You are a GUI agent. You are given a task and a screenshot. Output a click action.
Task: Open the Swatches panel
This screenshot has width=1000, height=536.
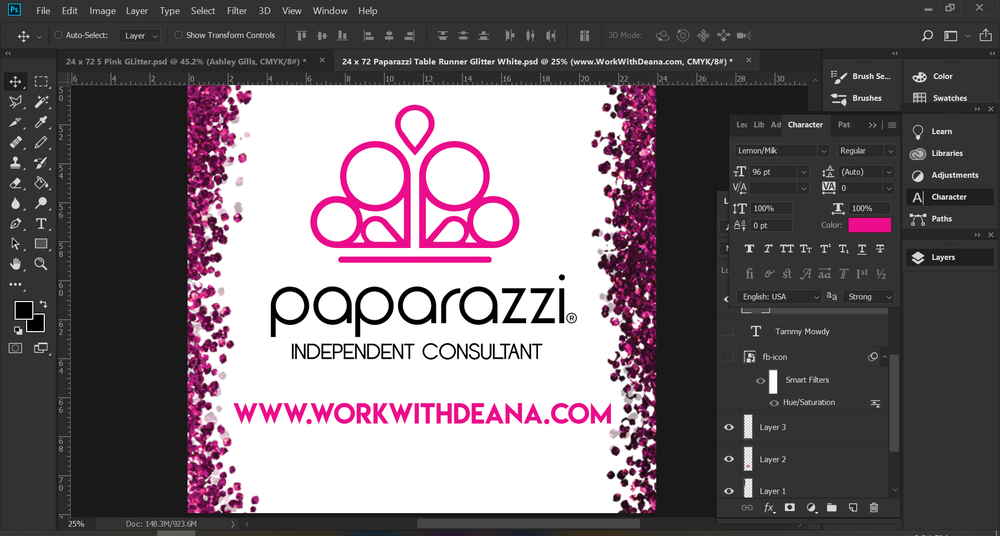click(x=949, y=98)
